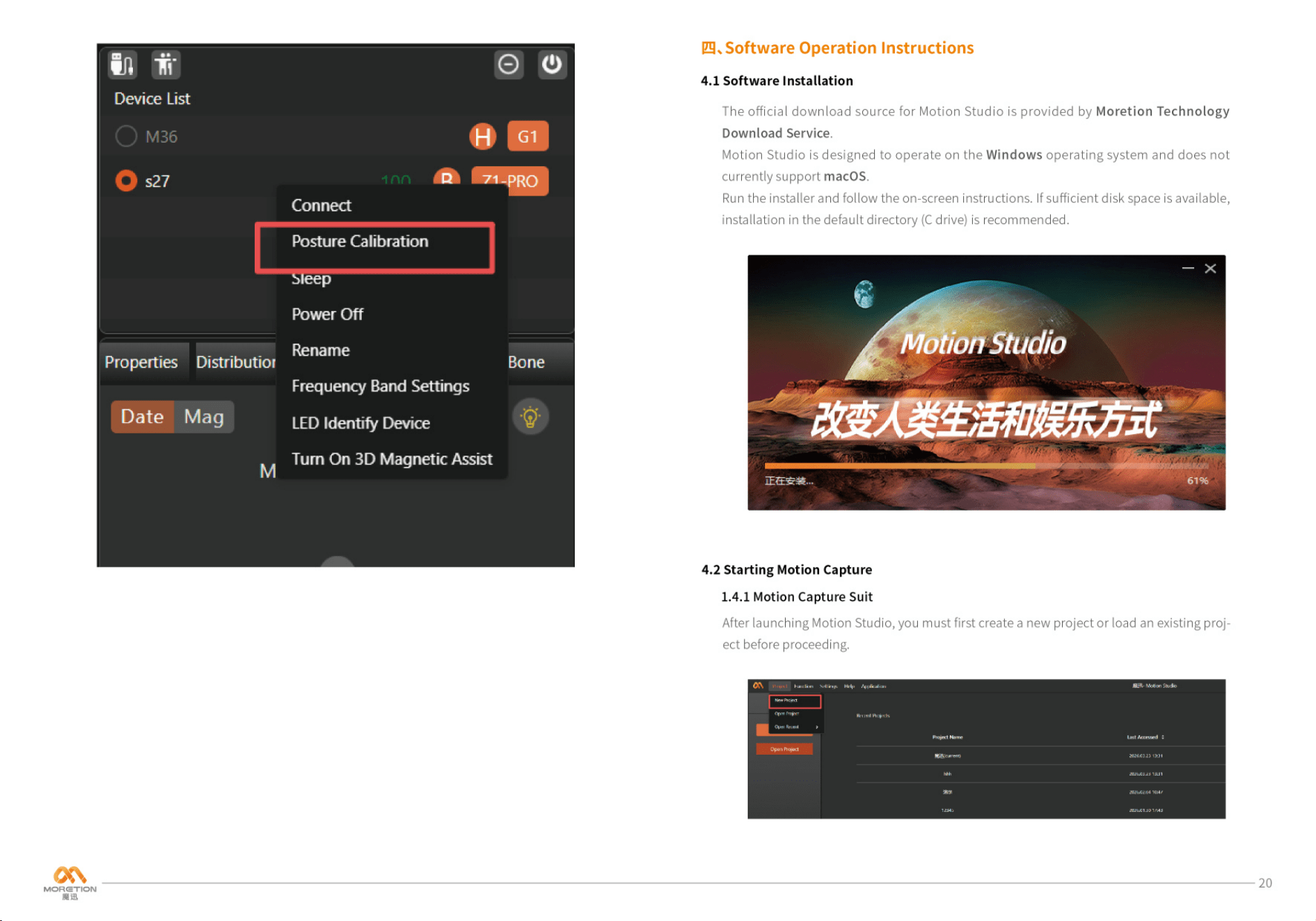Click the battery value 100 on the s27 row

[395, 180]
